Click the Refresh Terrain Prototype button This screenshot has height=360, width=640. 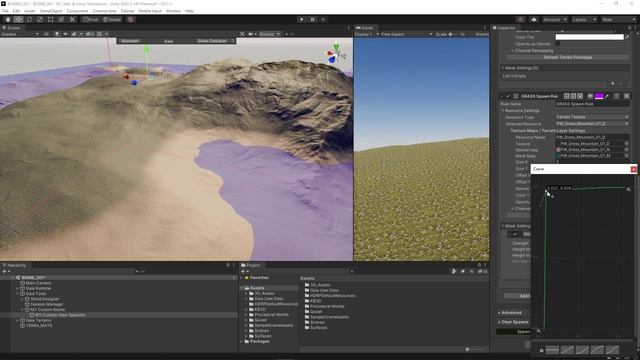tap(567, 57)
